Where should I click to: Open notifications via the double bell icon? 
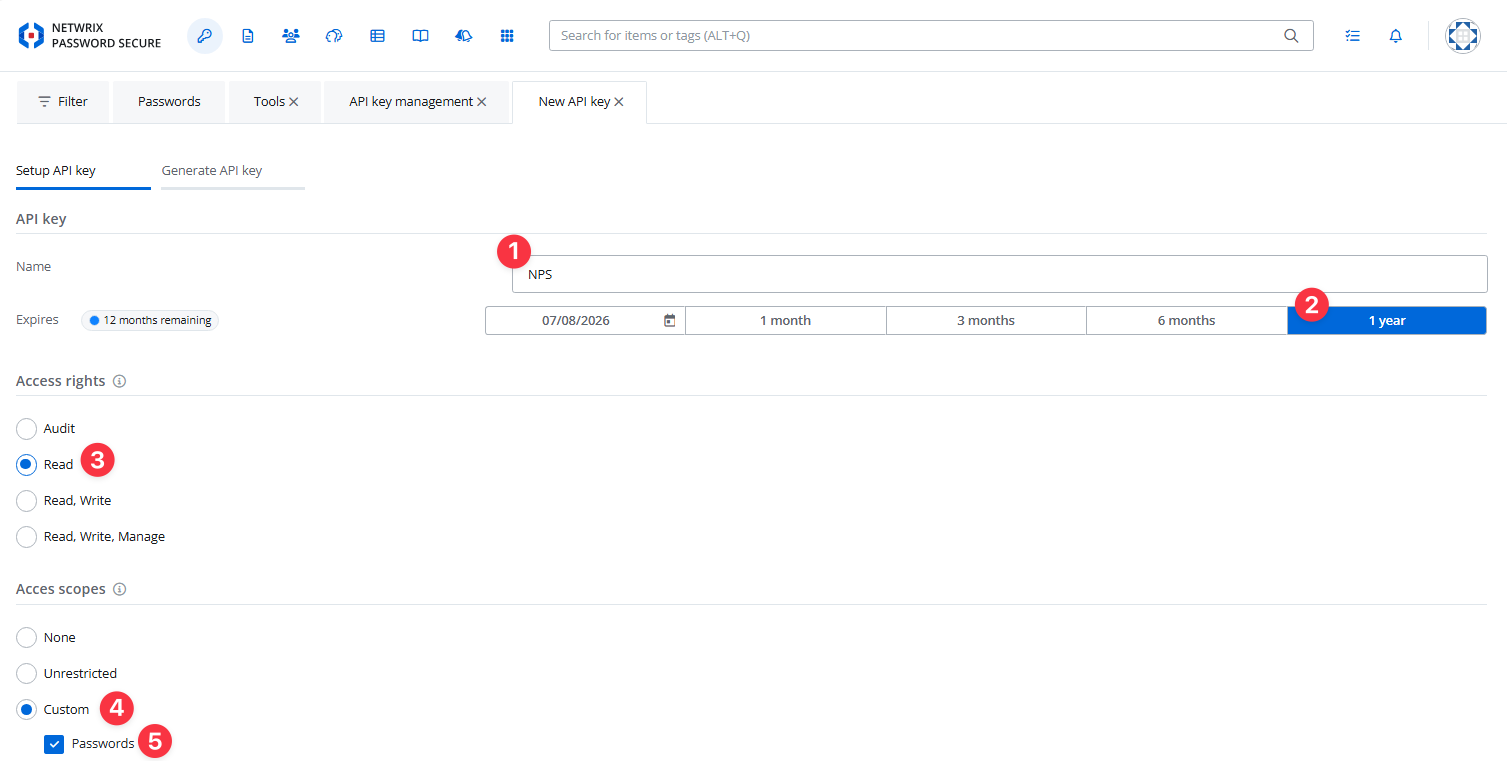click(463, 35)
